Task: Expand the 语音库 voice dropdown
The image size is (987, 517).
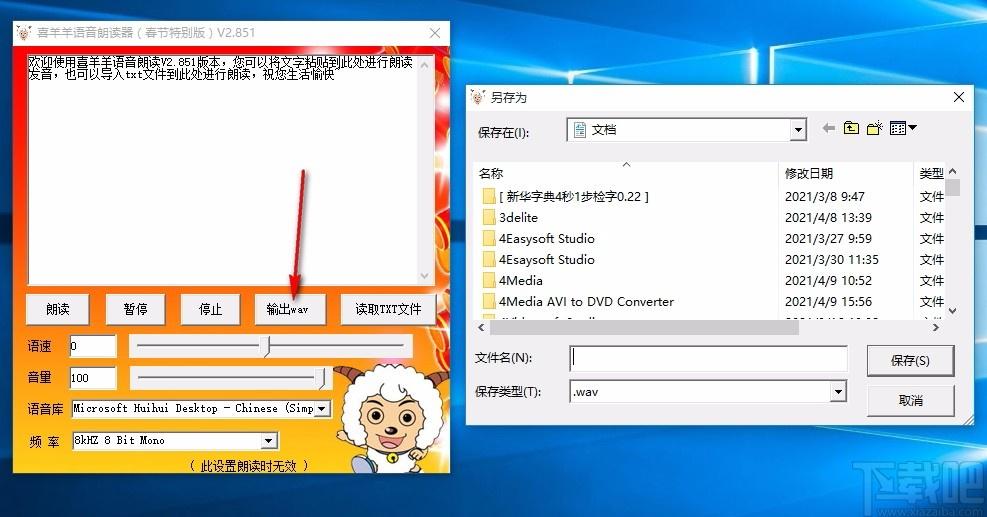Action: tap(322, 408)
